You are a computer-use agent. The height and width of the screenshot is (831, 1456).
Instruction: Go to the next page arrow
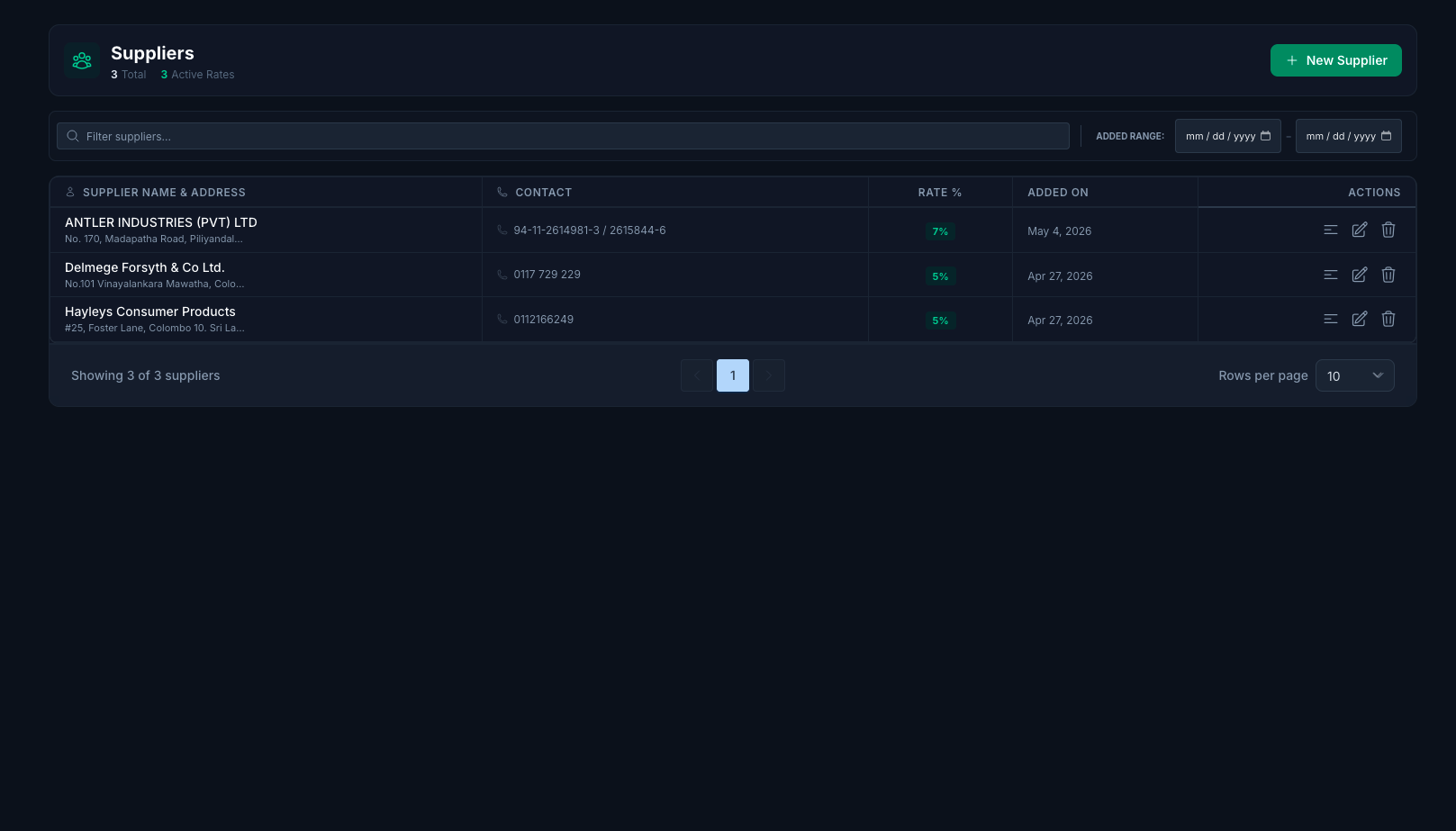click(x=769, y=375)
